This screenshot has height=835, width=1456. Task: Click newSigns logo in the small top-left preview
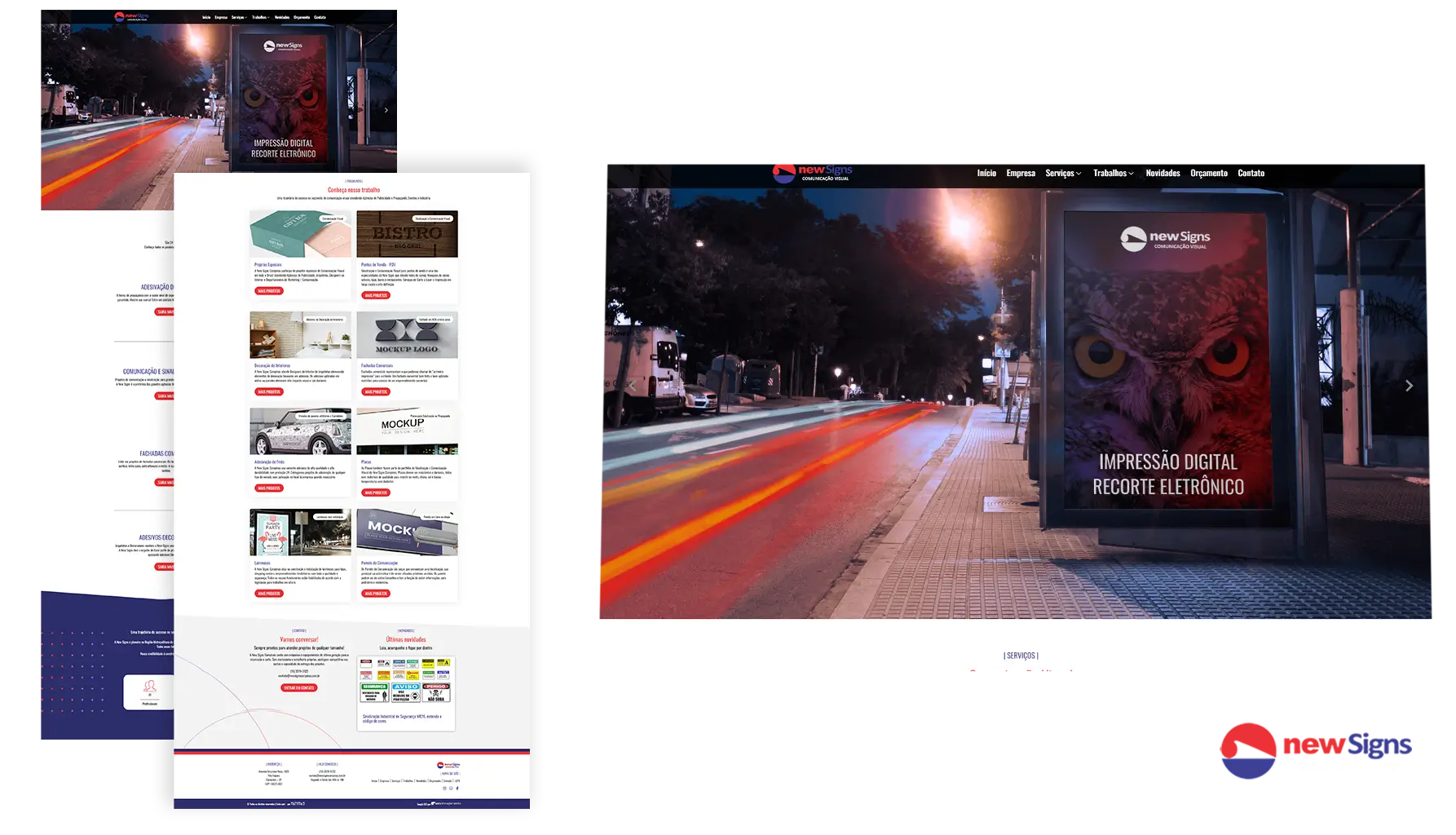pos(131,16)
